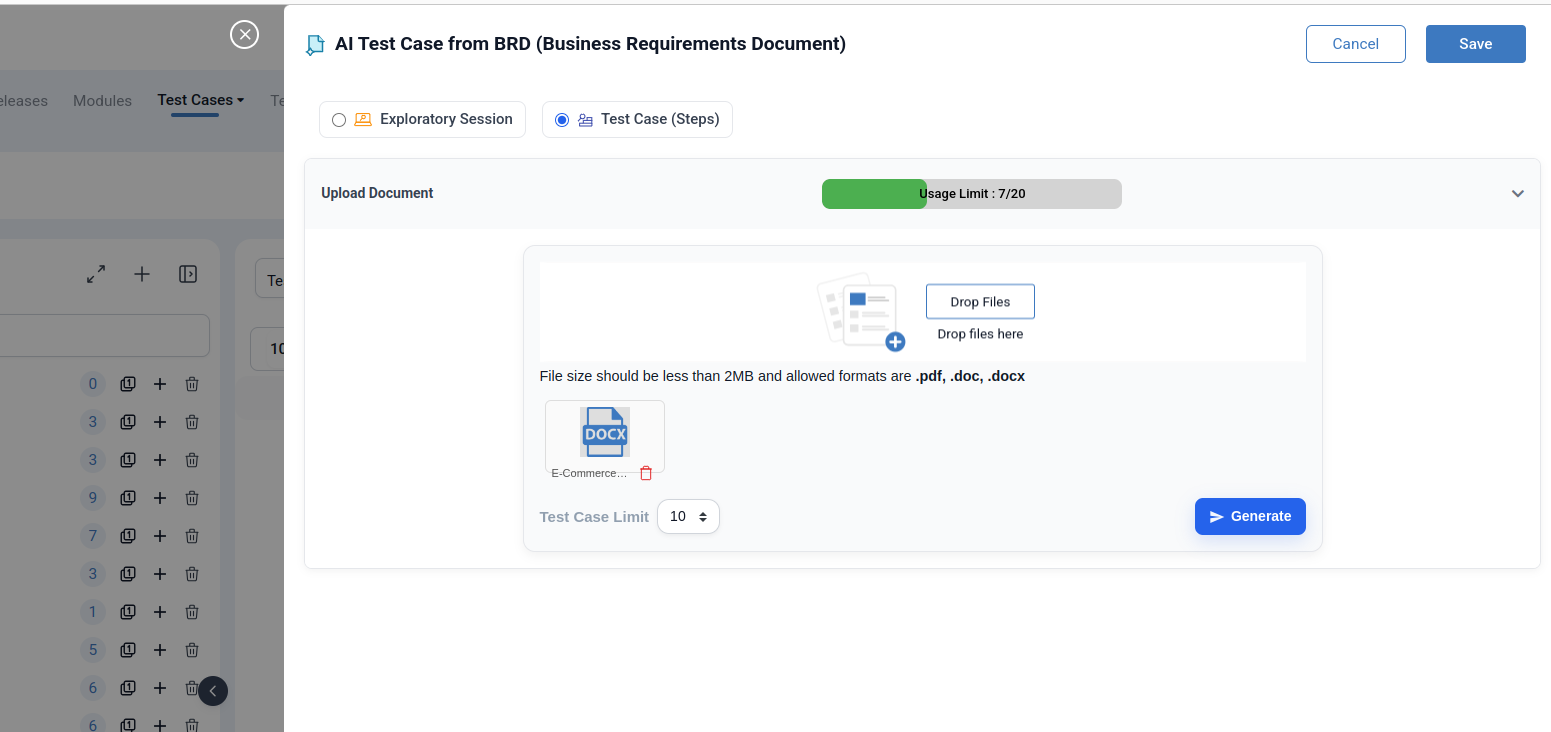Click the expand fullscreen arrows icon

[x=96, y=274]
